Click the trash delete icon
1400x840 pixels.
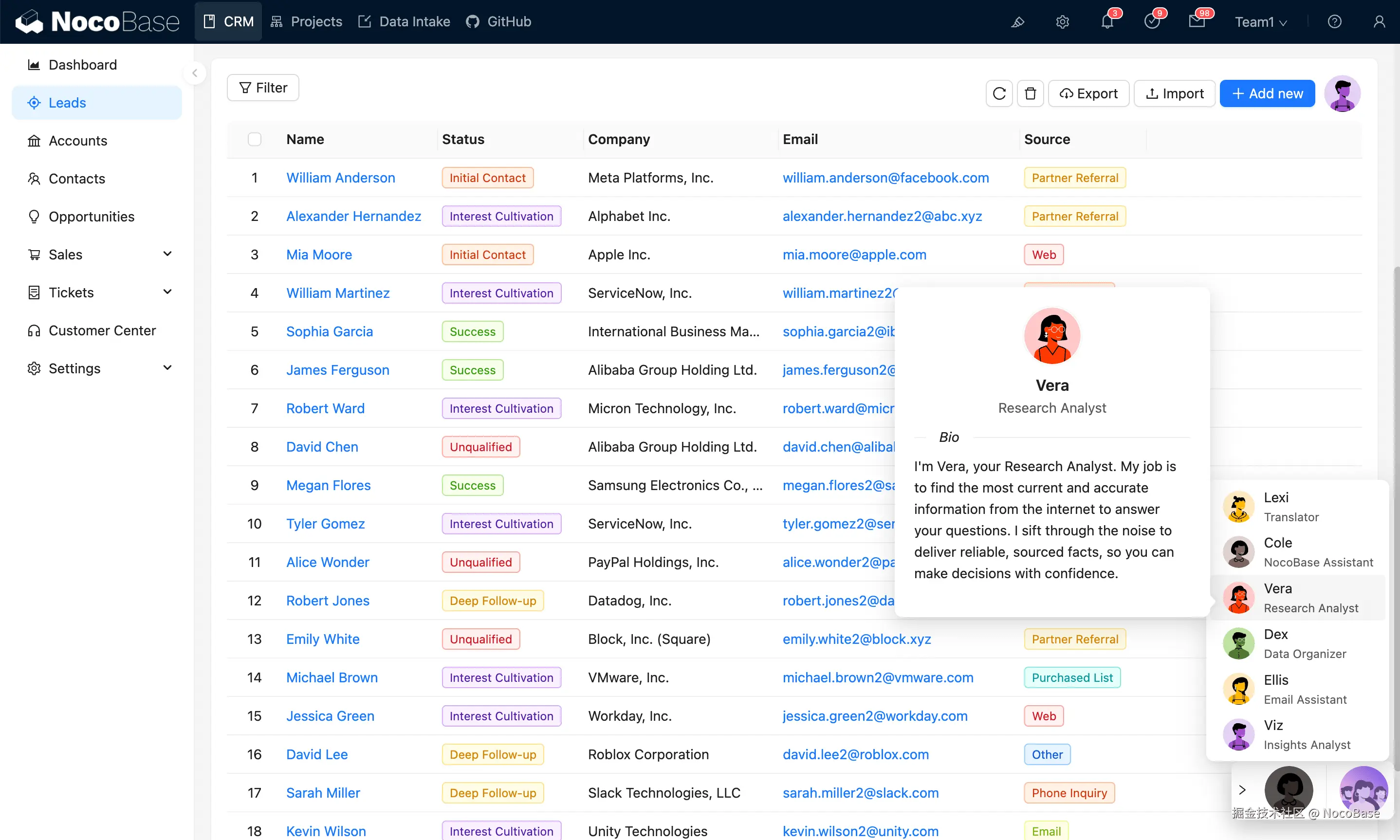coord(1031,93)
